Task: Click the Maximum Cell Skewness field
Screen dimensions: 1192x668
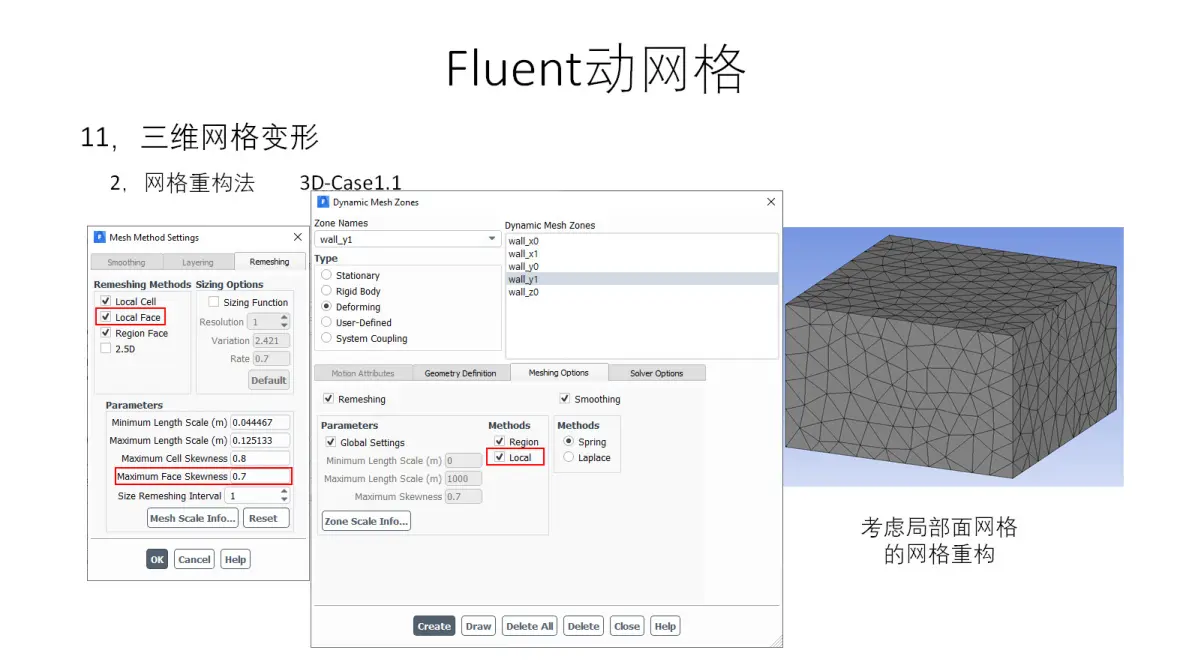Action: pos(260,458)
